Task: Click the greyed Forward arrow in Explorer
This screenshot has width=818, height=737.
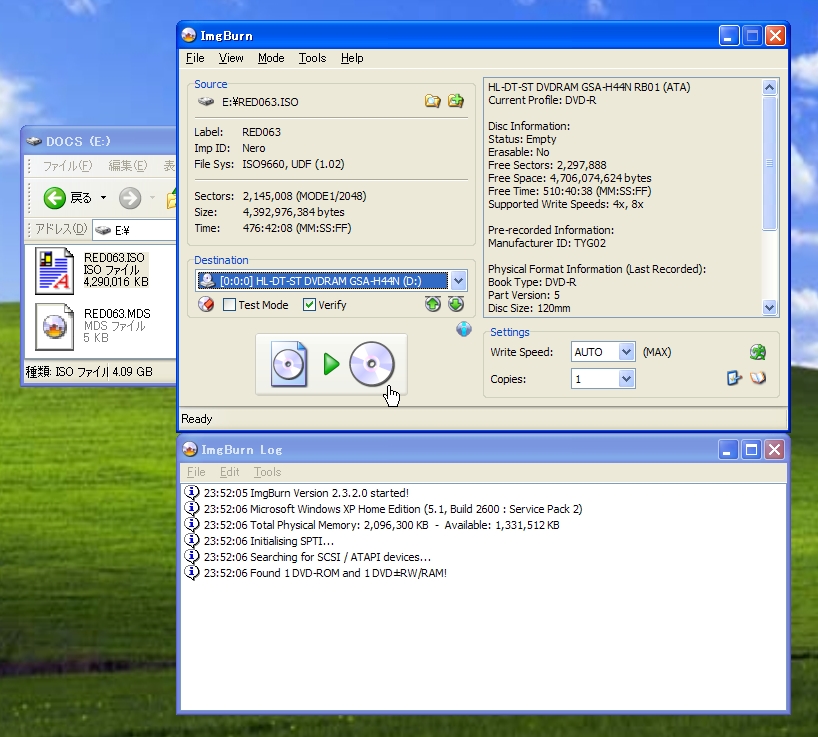Action: 130,198
